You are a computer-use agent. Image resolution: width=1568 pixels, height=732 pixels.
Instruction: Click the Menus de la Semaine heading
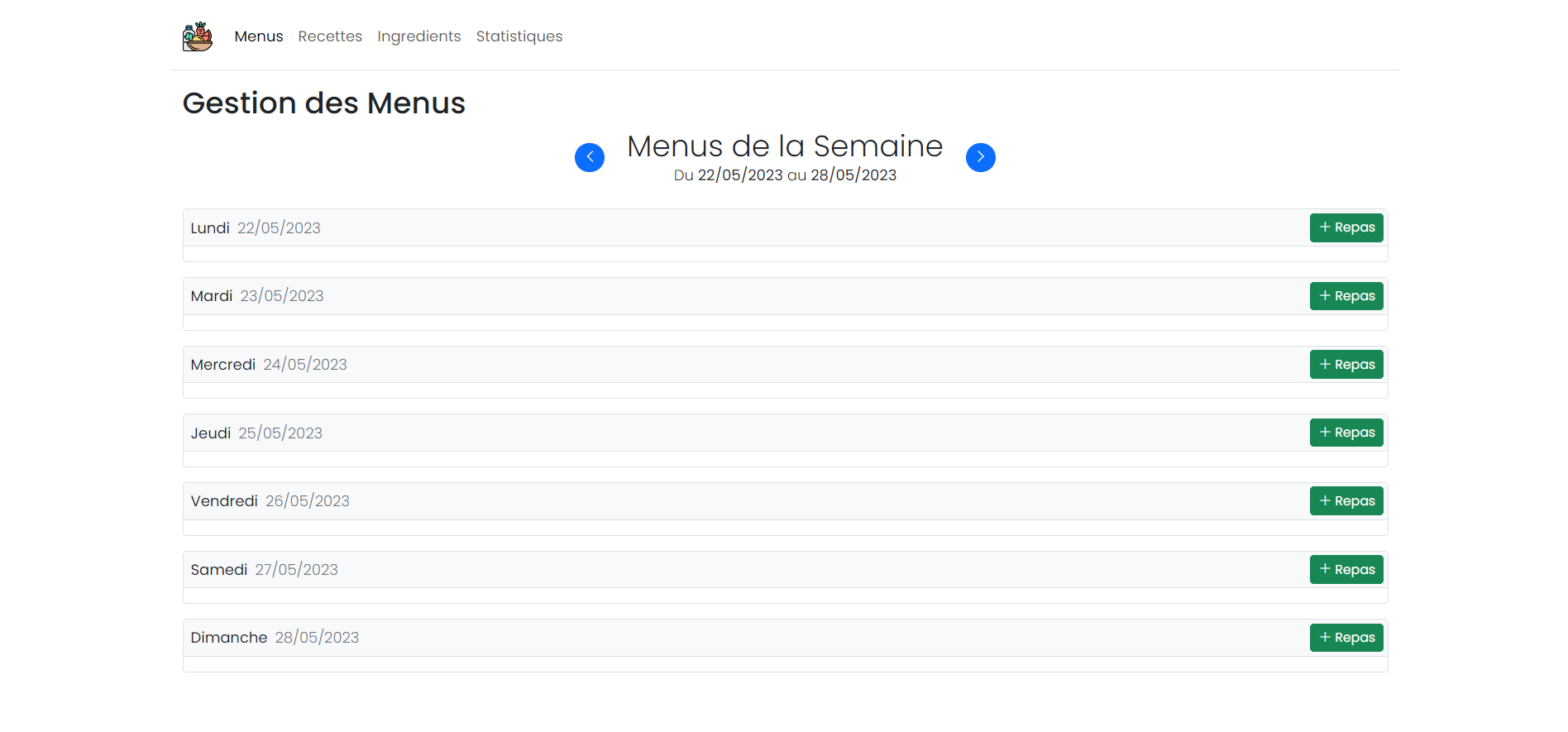click(x=784, y=146)
